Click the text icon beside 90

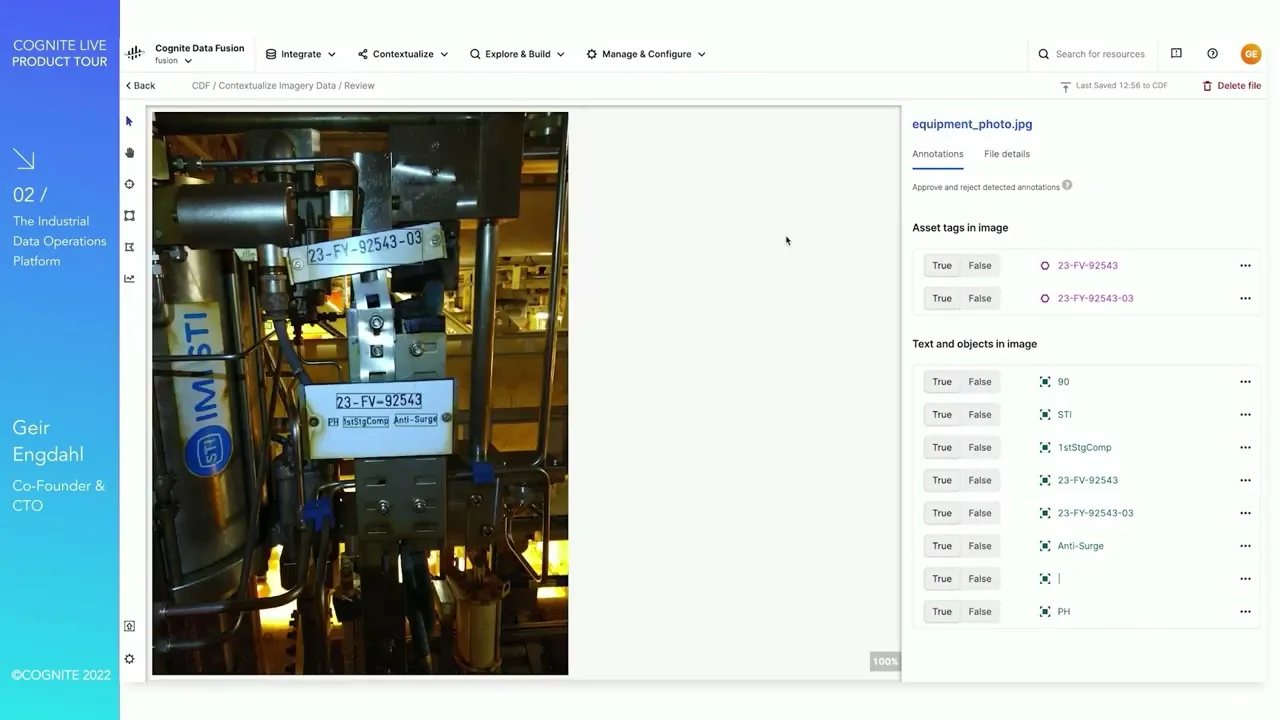[x=1045, y=382]
